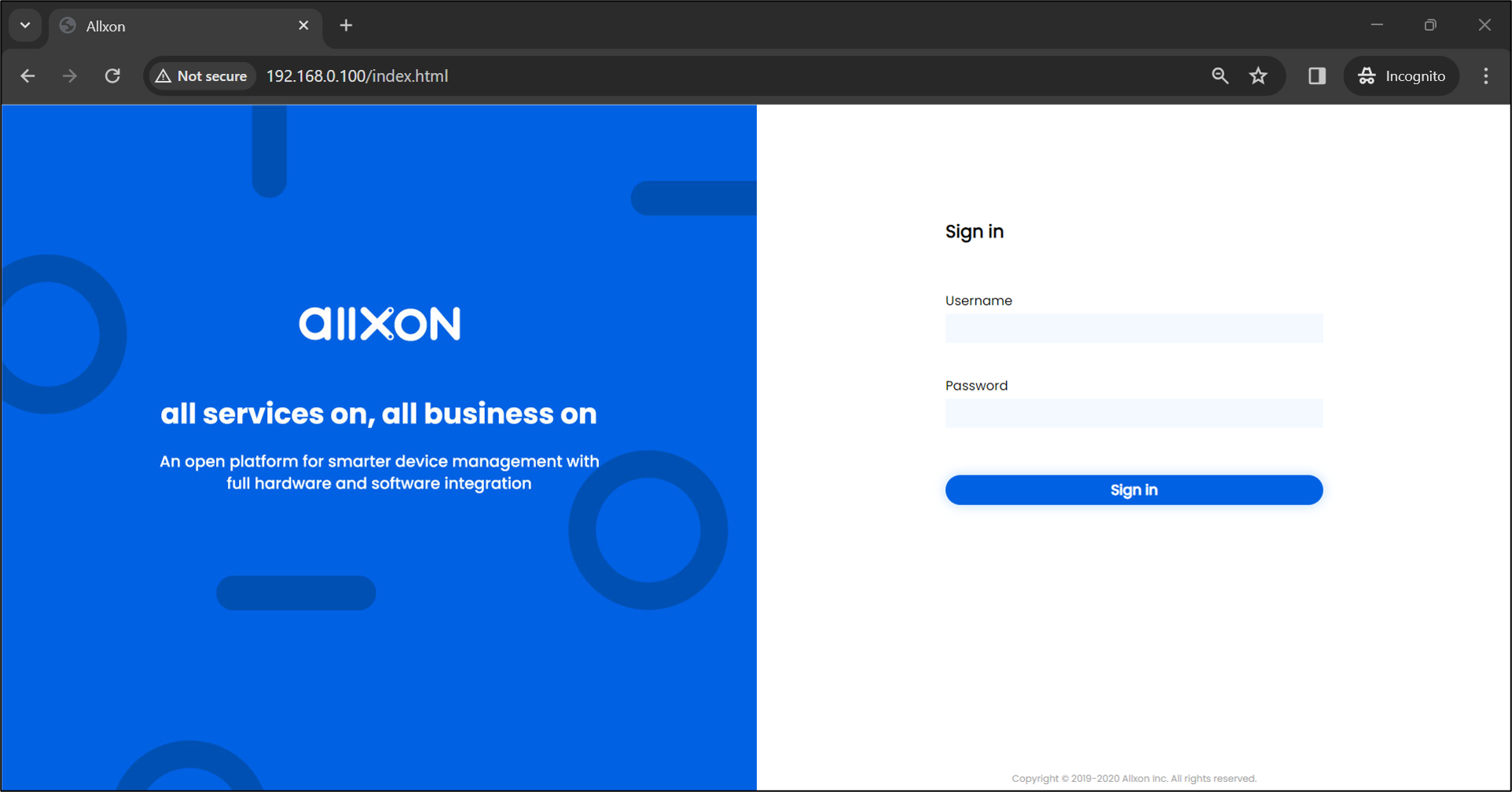The height and width of the screenshot is (792, 1512).
Task: Click the address bar URL
Action: pos(357,76)
